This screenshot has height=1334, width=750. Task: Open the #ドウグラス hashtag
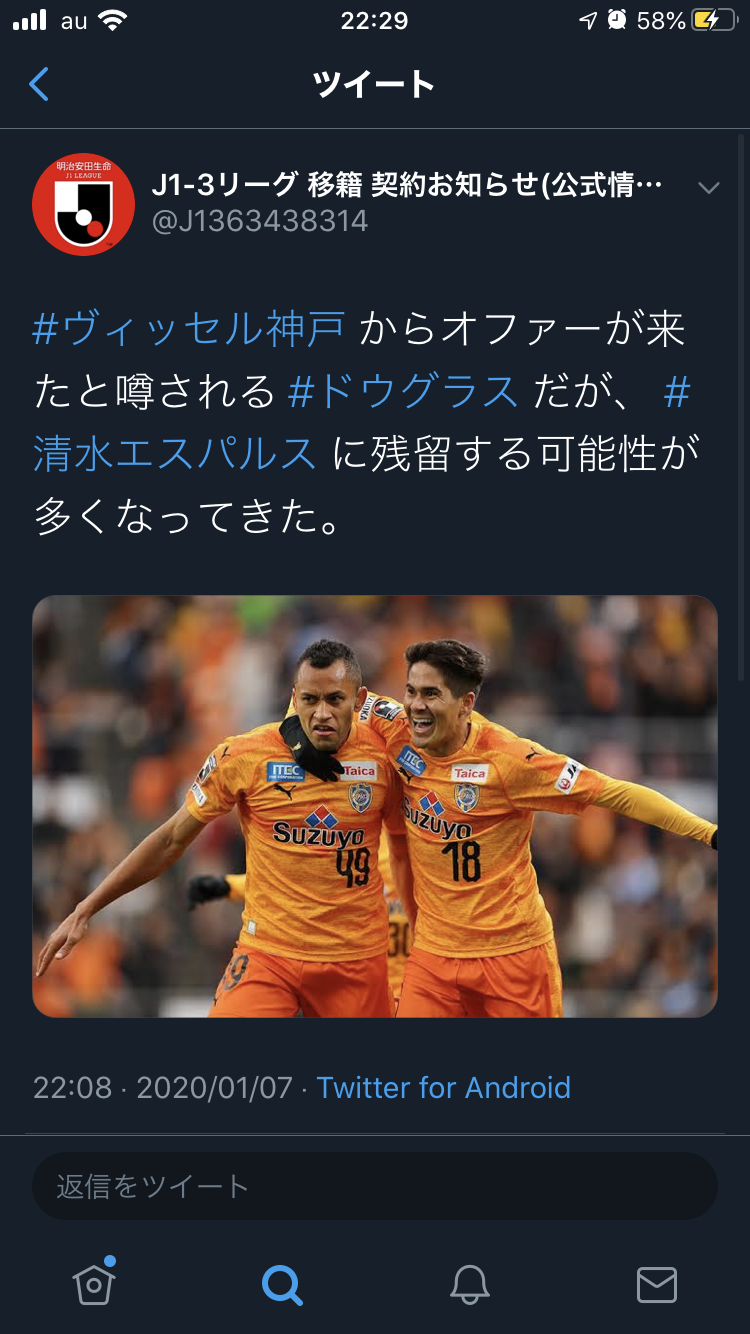coord(403,392)
